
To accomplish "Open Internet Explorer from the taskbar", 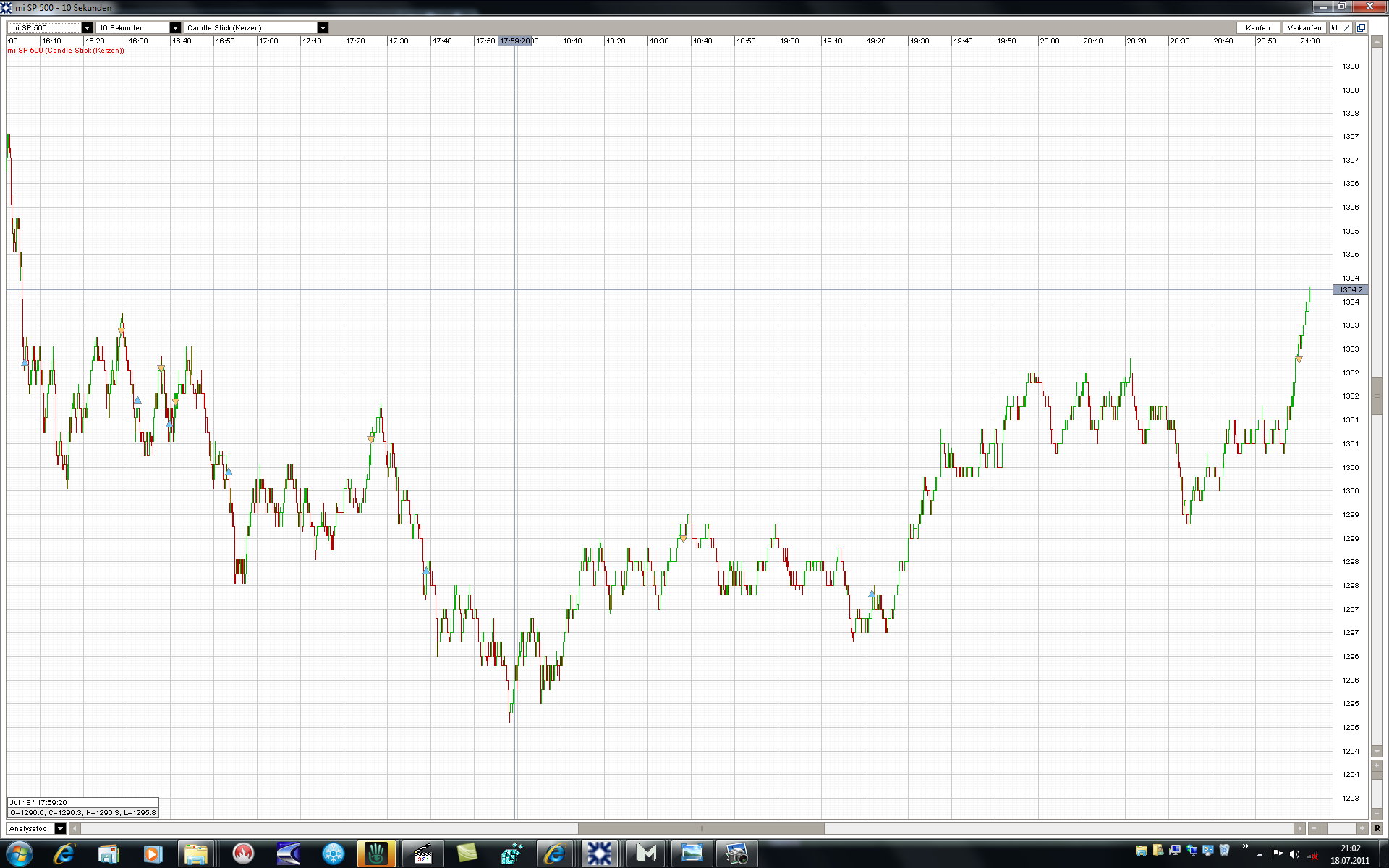I will 64,854.
